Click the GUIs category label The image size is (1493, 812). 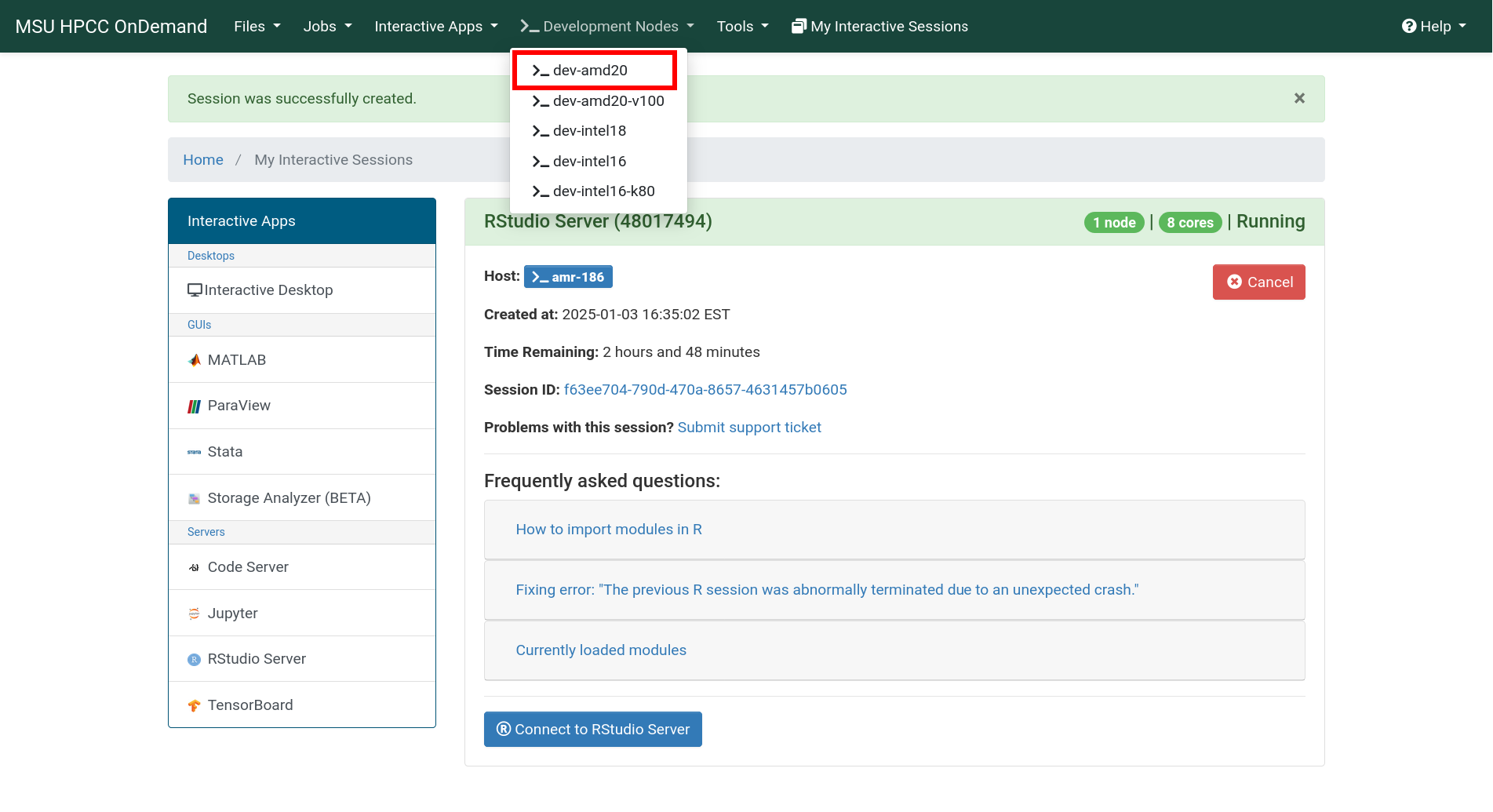[199, 325]
